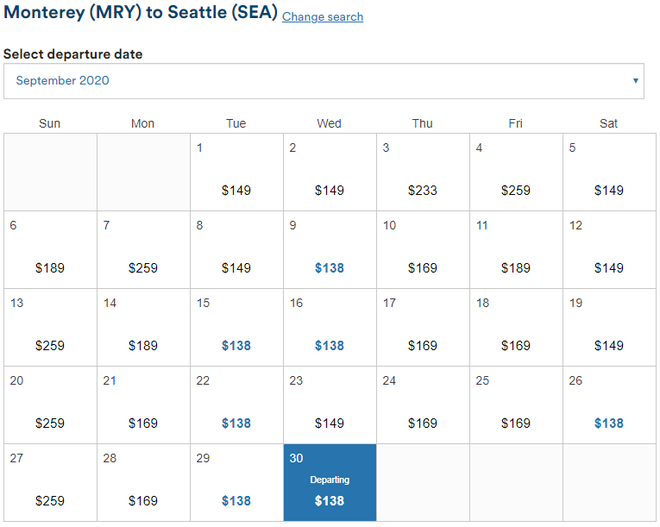This screenshot has width=660, height=527.
Task: Select September 13 fare of $259
Action: 50,328
